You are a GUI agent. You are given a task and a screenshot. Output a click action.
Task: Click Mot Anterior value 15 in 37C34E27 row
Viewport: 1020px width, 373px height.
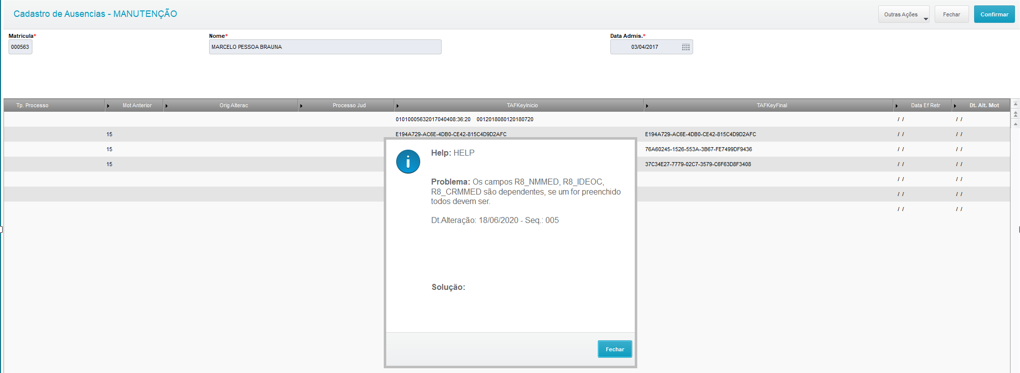[x=109, y=164]
